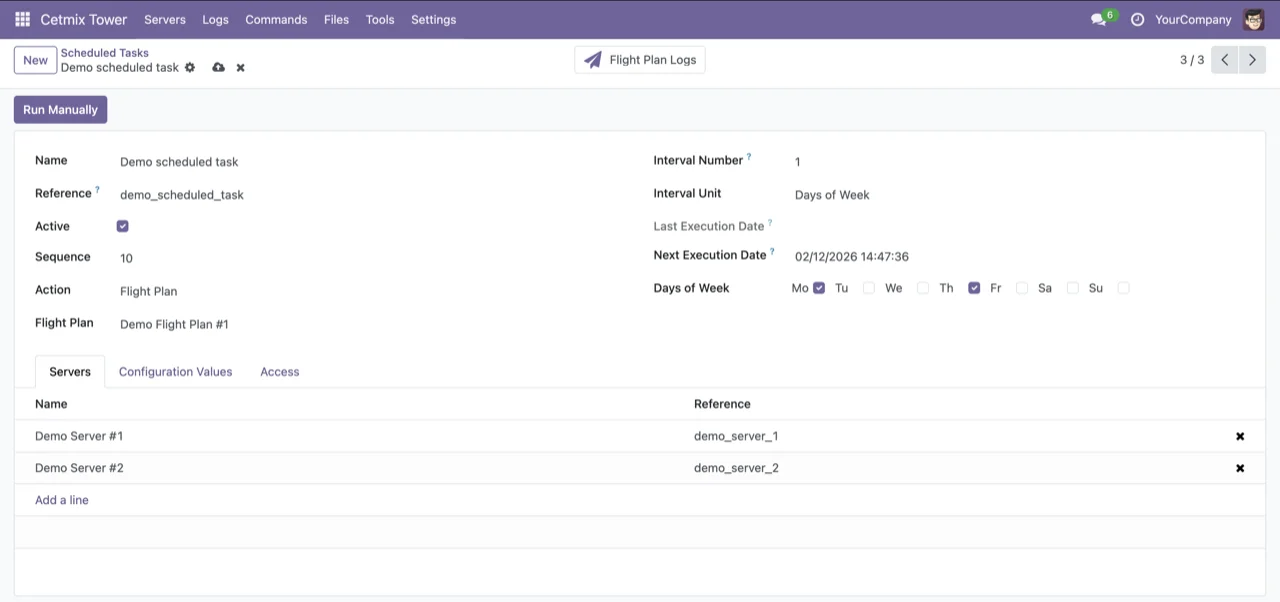Discard changes with the X next to cloud icon
1280x602 pixels.
240,67
